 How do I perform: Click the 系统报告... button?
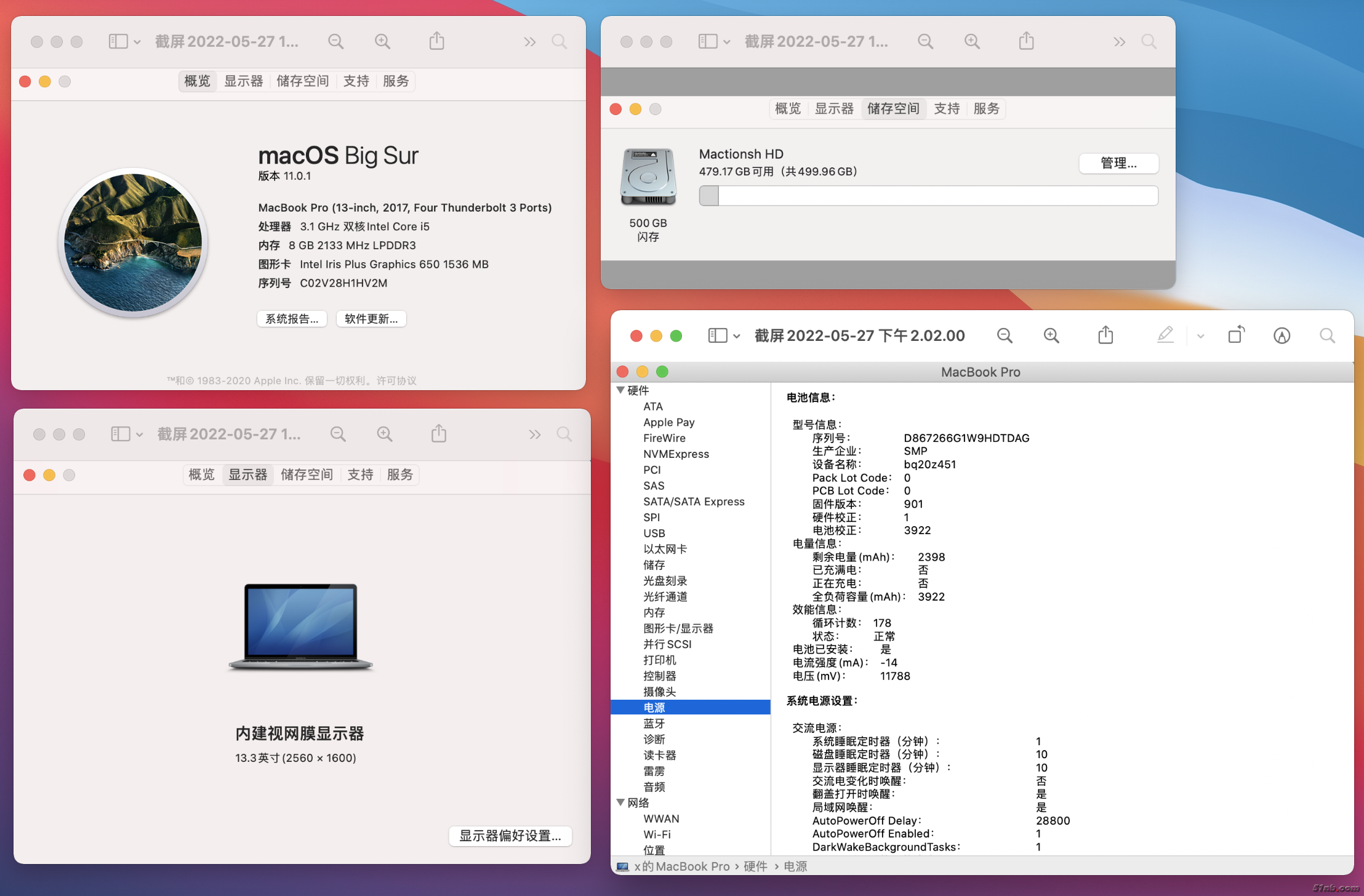click(292, 319)
